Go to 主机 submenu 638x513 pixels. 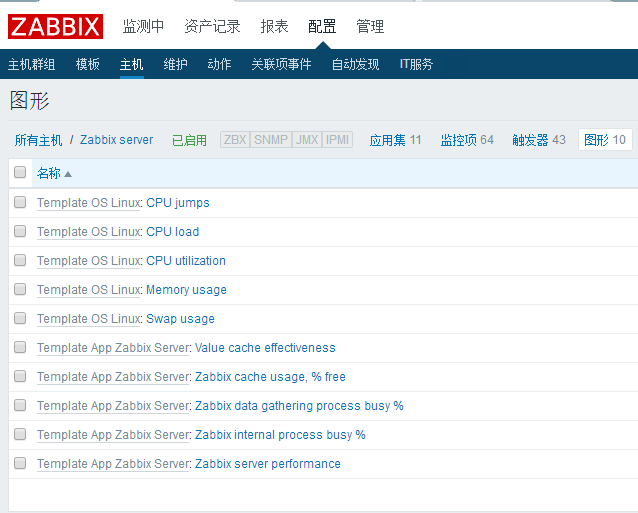pos(131,64)
